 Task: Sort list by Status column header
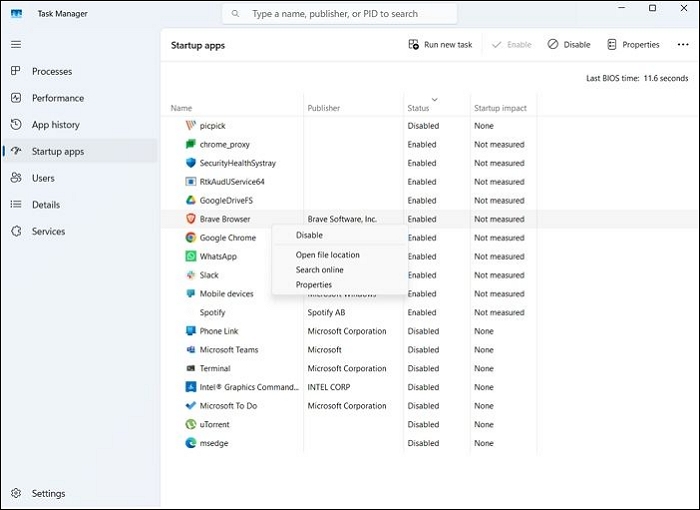418,108
